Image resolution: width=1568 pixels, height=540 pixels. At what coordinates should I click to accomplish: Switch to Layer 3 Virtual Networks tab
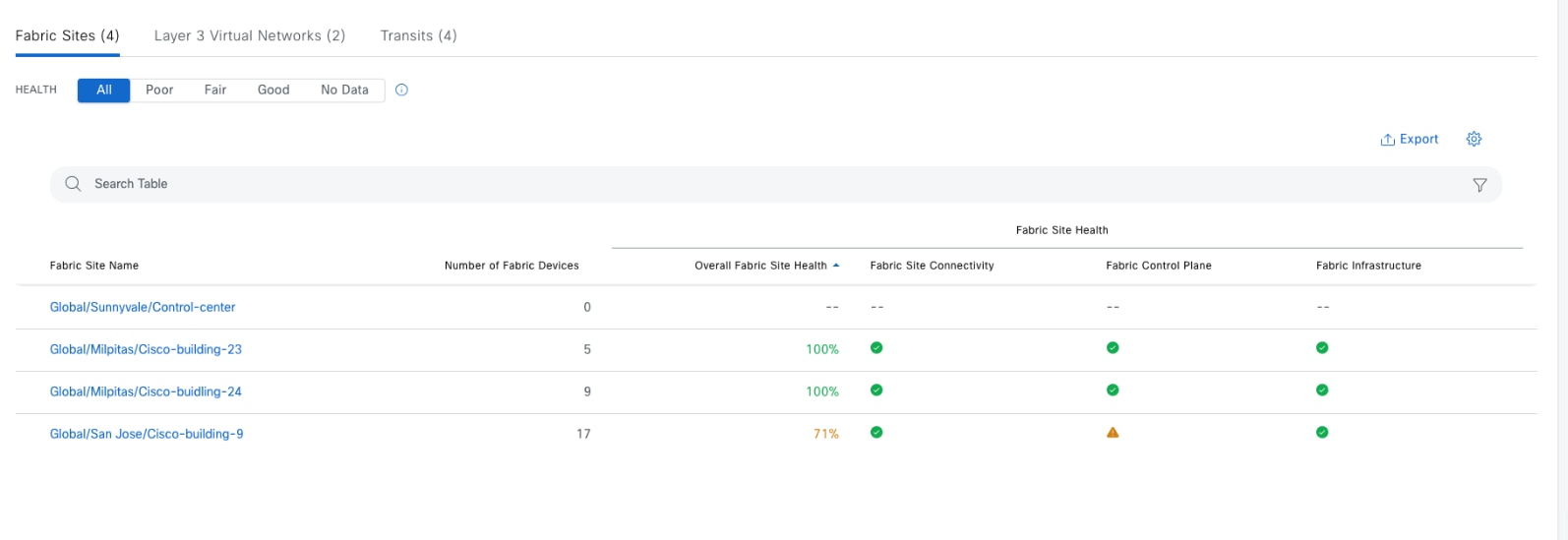point(250,35)
